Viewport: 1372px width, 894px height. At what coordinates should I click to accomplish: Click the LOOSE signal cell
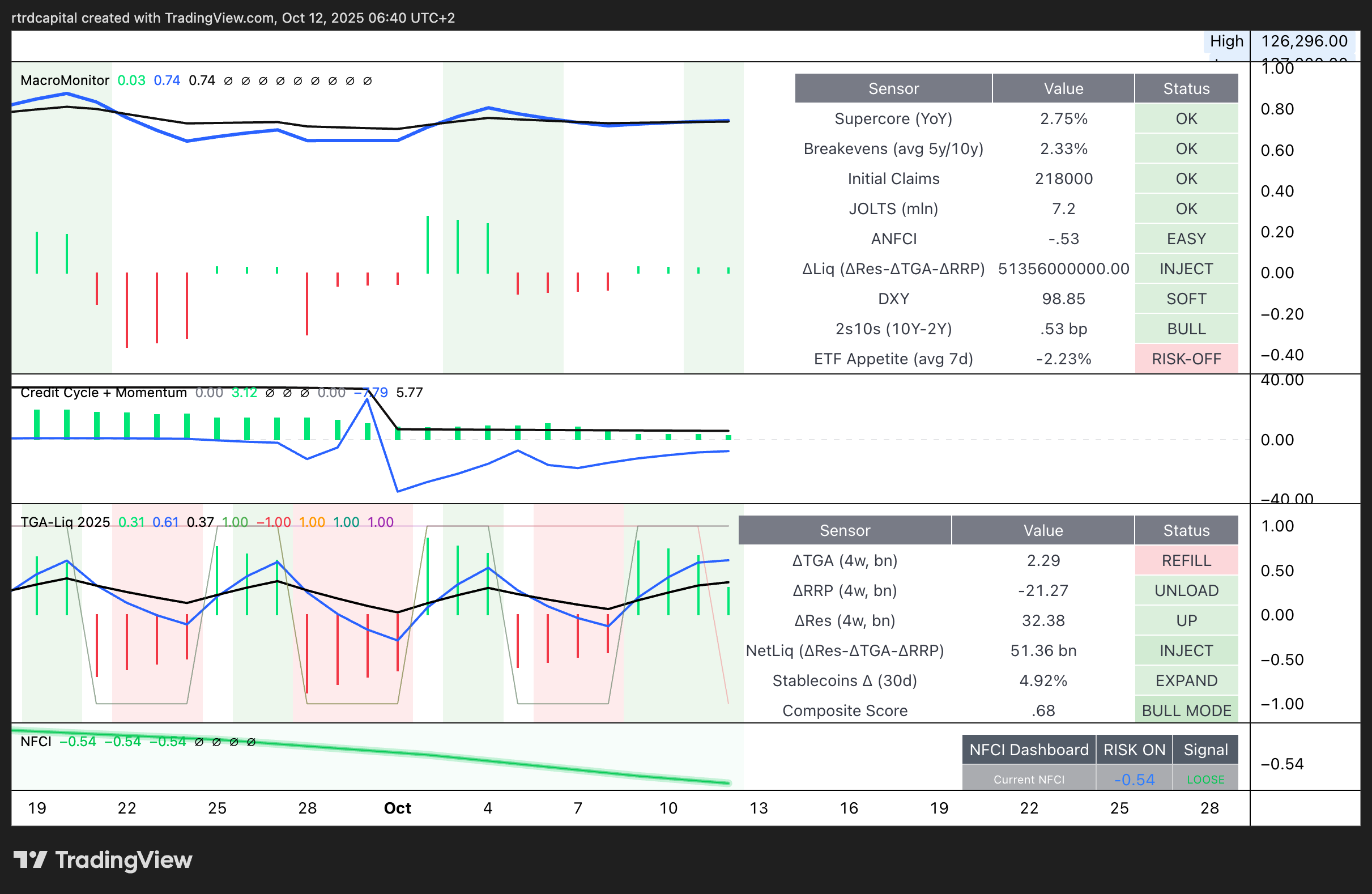click(x=1205, y=780)
